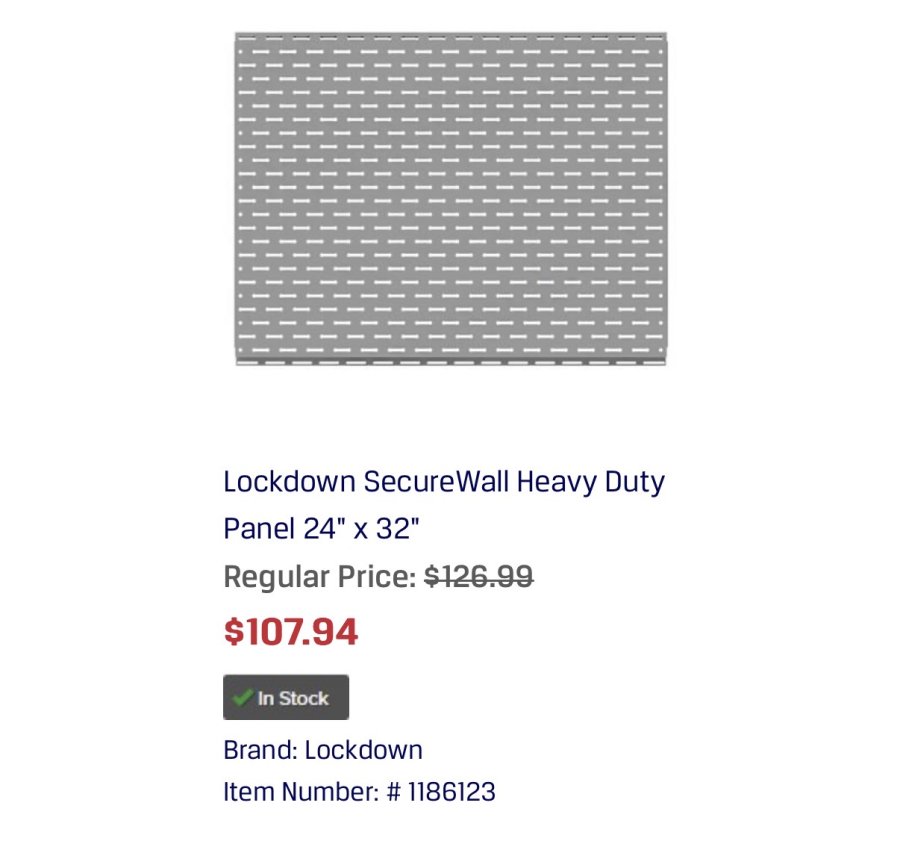Click the word Panel in the title
Viewport: 900px width, 847px height.
click(x=259, y=528)
